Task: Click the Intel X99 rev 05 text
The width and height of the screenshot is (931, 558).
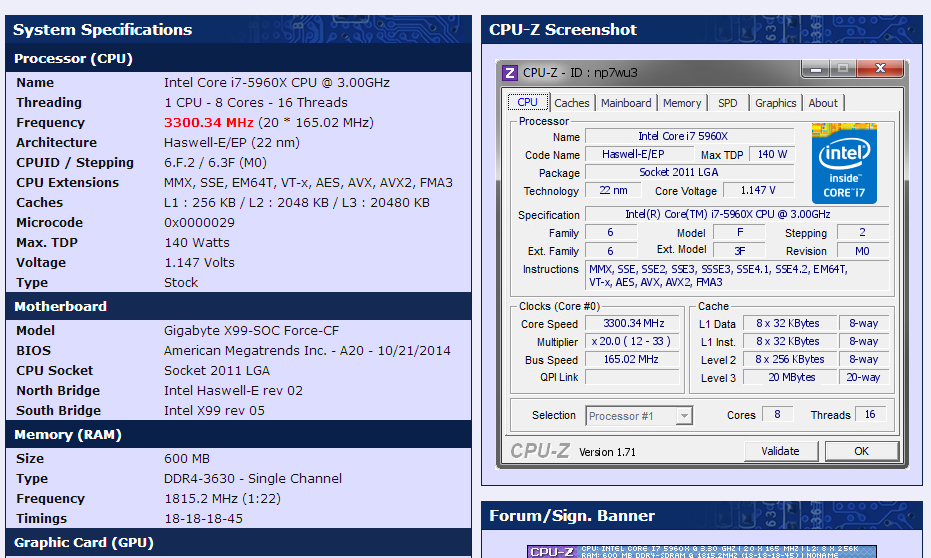Action: point(214,411)
